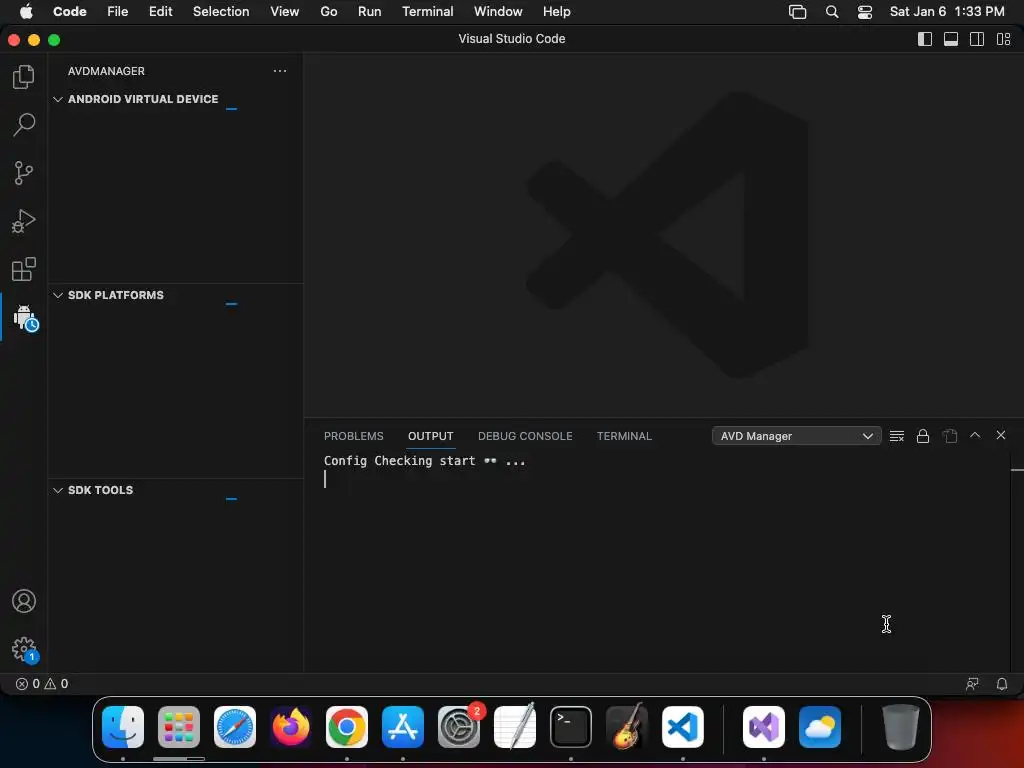Open the AVD Manager output channel dropdown

pyautogui.click(x=797, y=436)
